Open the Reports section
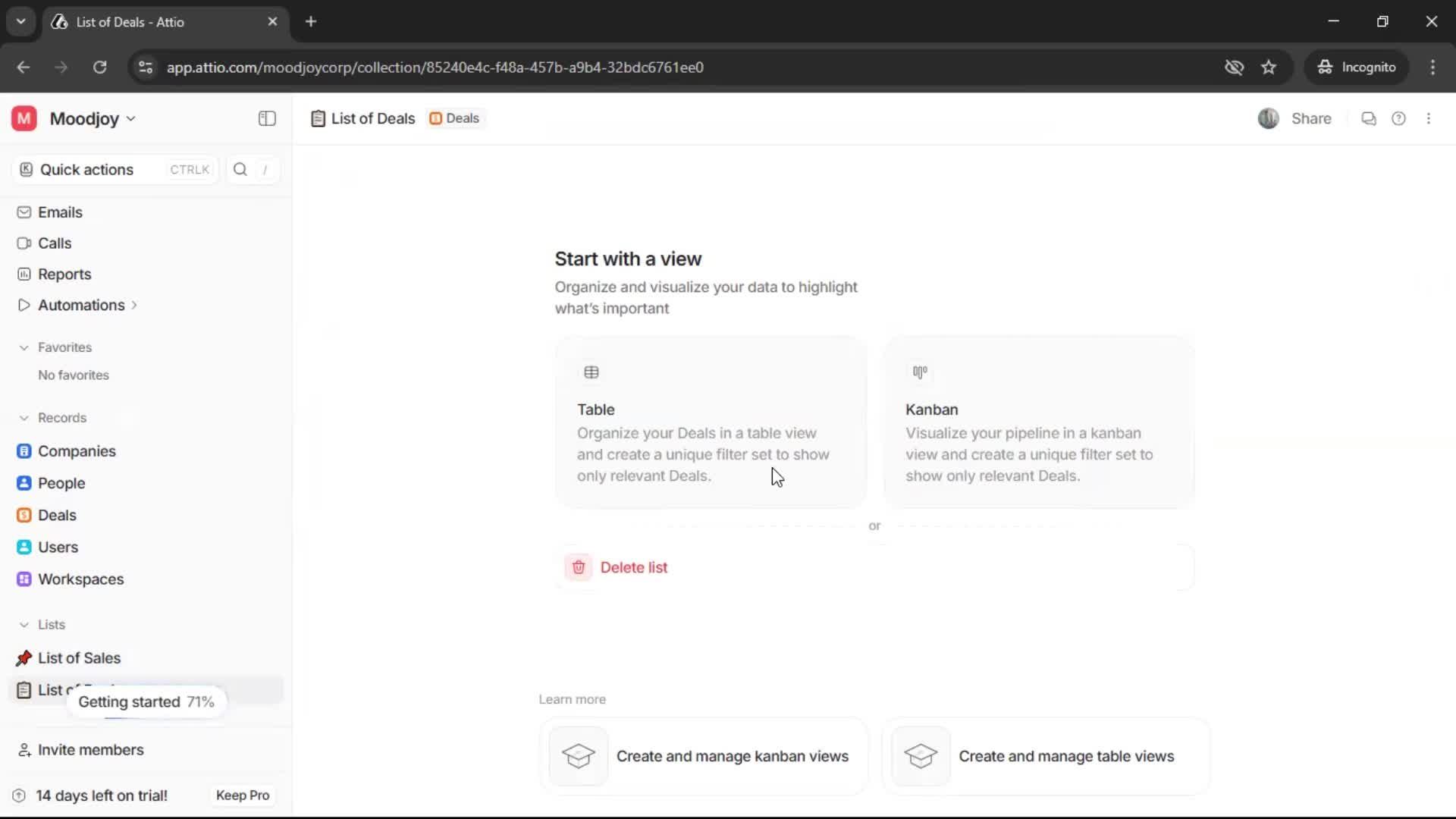The height and width of the screenshot is (819, 1456). point(64,274)
